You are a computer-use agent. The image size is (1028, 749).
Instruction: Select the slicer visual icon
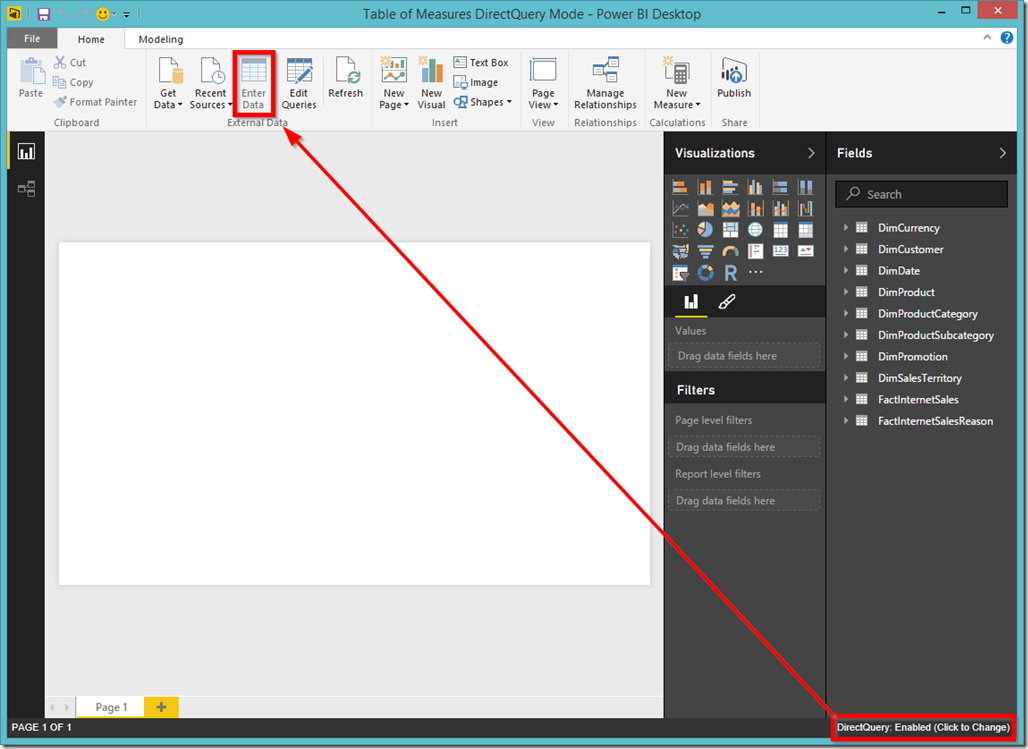point(680,272)
